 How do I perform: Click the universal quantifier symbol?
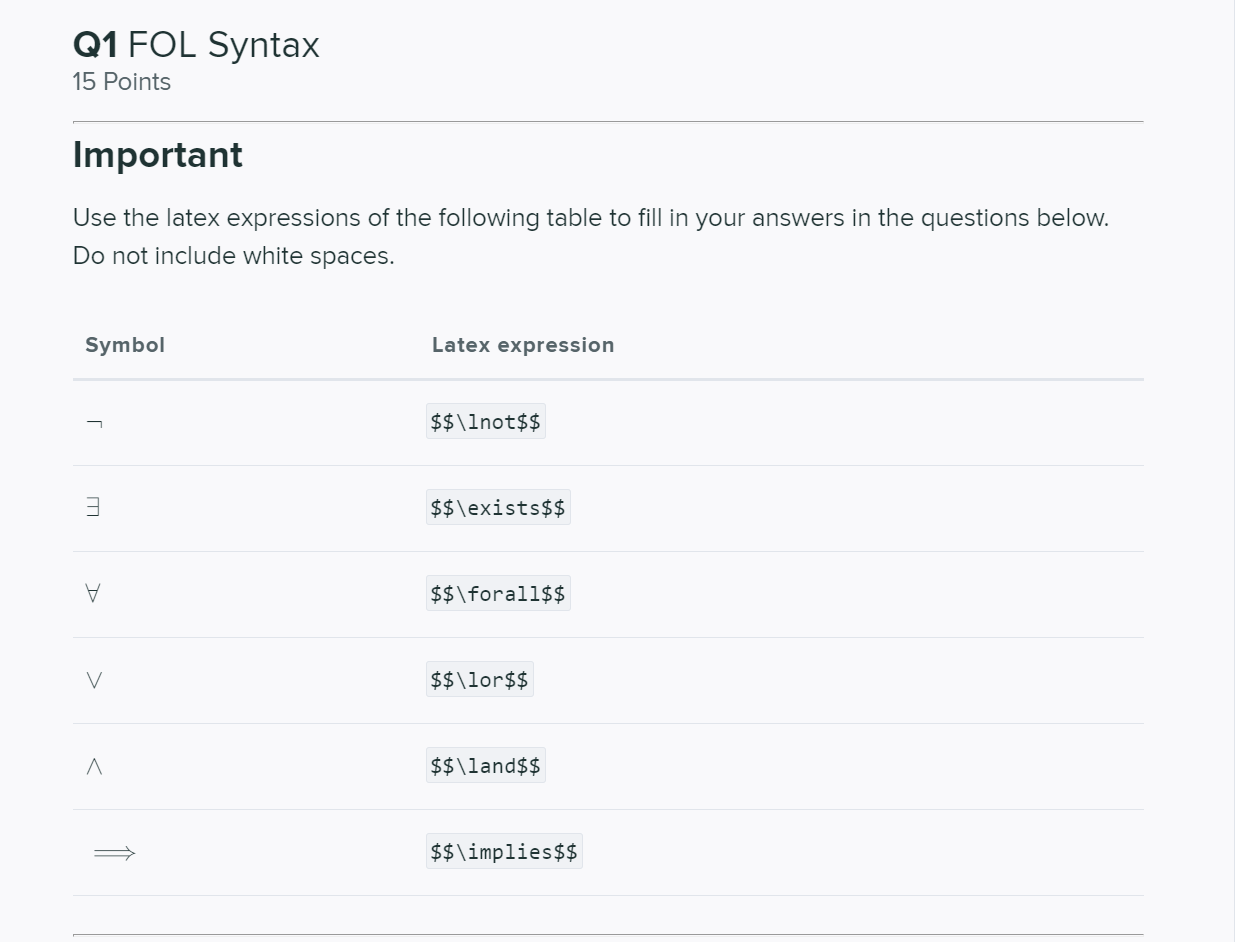tap(92, 592)
